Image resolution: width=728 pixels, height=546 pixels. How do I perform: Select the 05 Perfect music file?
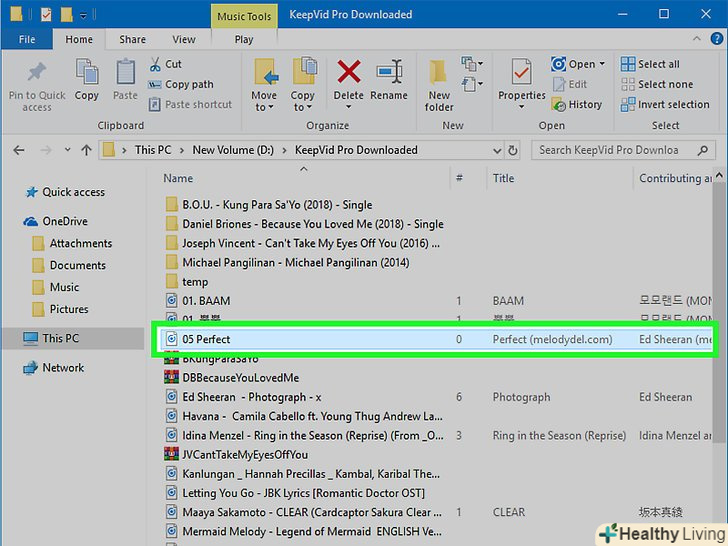pyautogui.click(x=206, y=339)
